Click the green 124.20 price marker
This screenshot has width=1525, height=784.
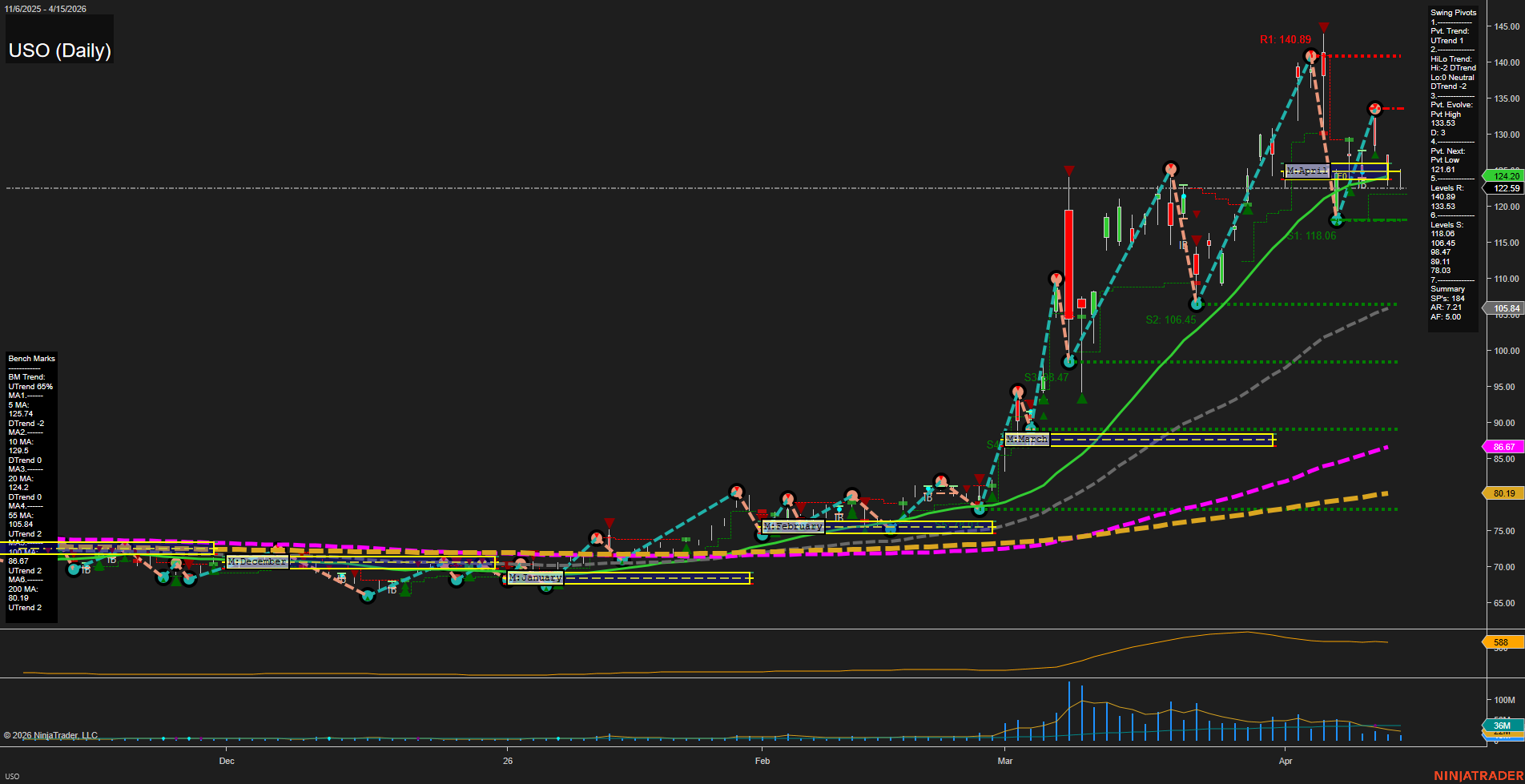click(x=1504, y=176)
